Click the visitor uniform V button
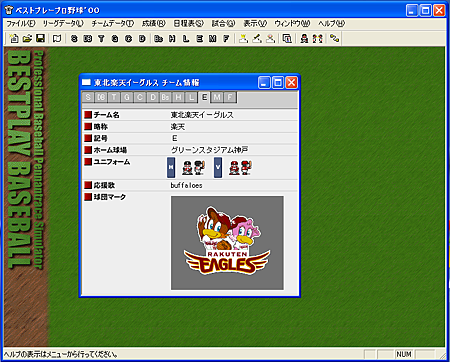Screen dimensions: 450x362 click(x=218, y=167)
